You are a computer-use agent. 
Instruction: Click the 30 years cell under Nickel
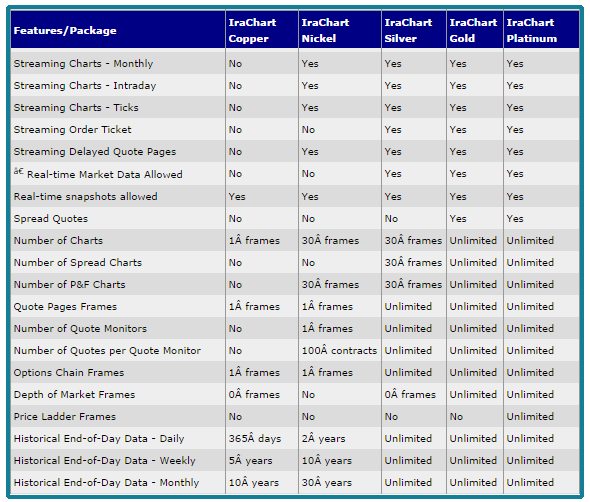pyautogui.click(x=327, y=482)
